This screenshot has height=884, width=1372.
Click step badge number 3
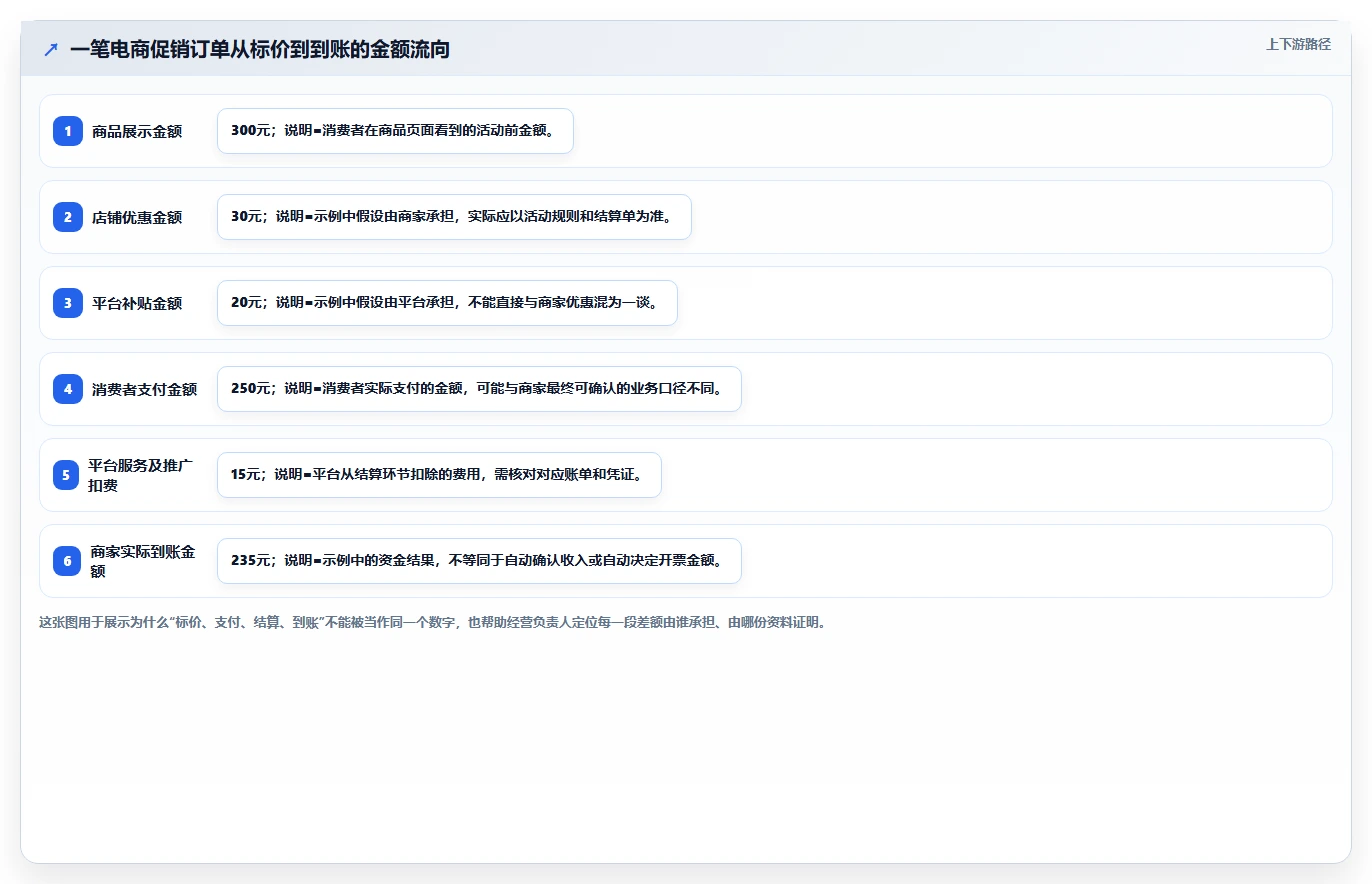68,303
